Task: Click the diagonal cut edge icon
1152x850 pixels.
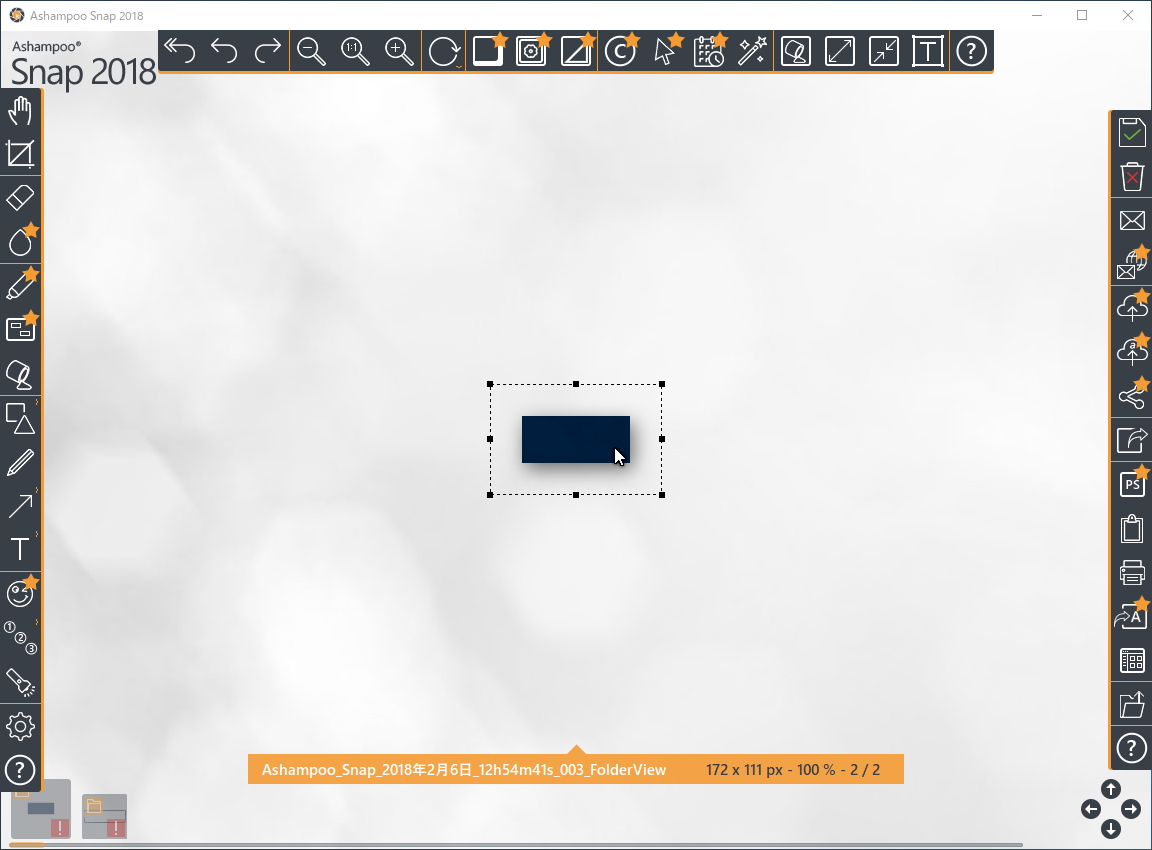Action: click(x=577, y=51)
